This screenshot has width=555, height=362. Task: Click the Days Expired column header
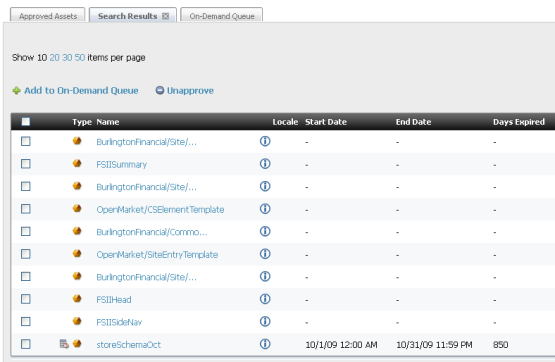tap(519, 122)
